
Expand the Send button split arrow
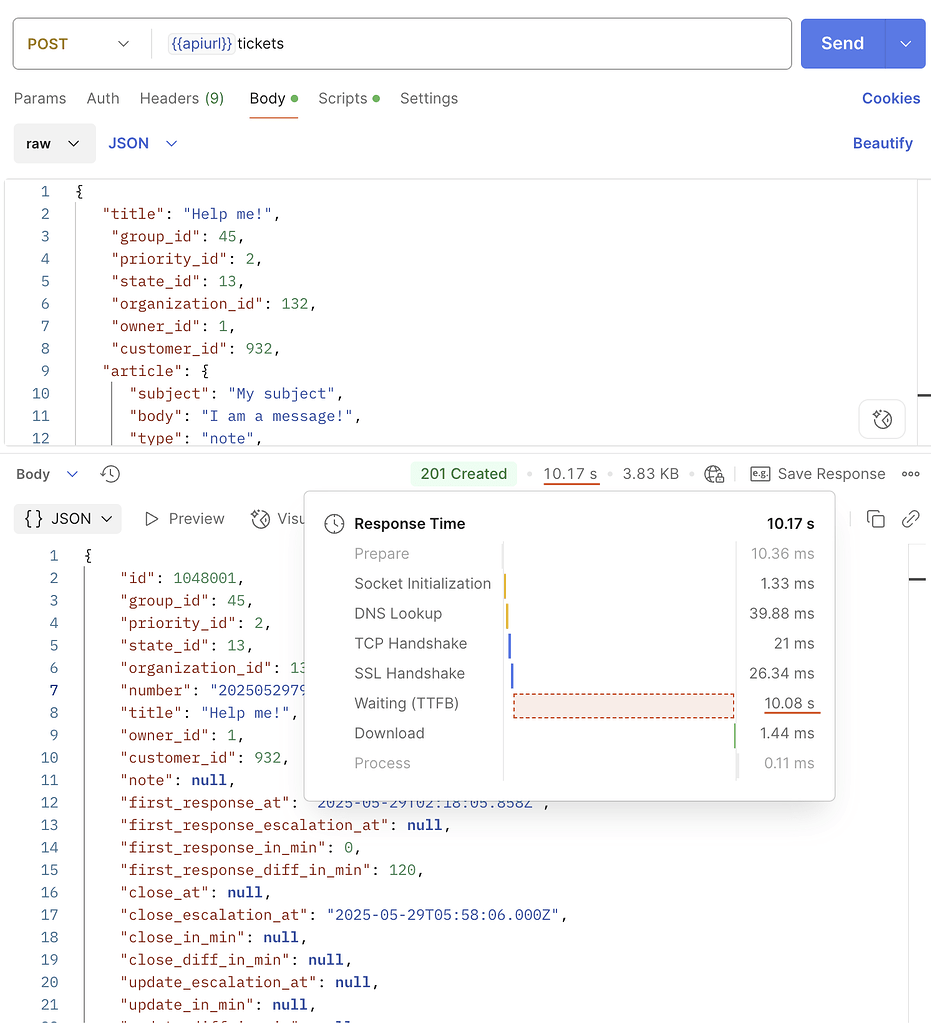coord(903,43)
